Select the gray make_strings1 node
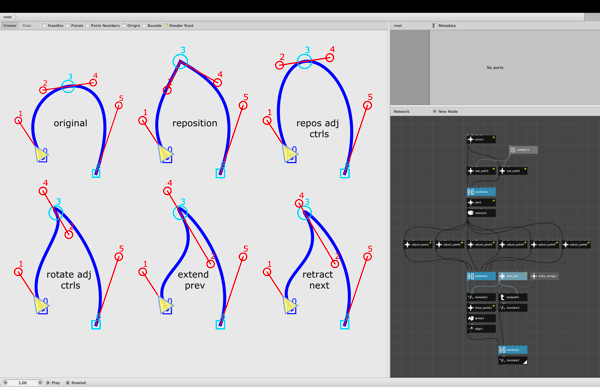This screenshot has height=387, width=600. (x=544, y=276)
